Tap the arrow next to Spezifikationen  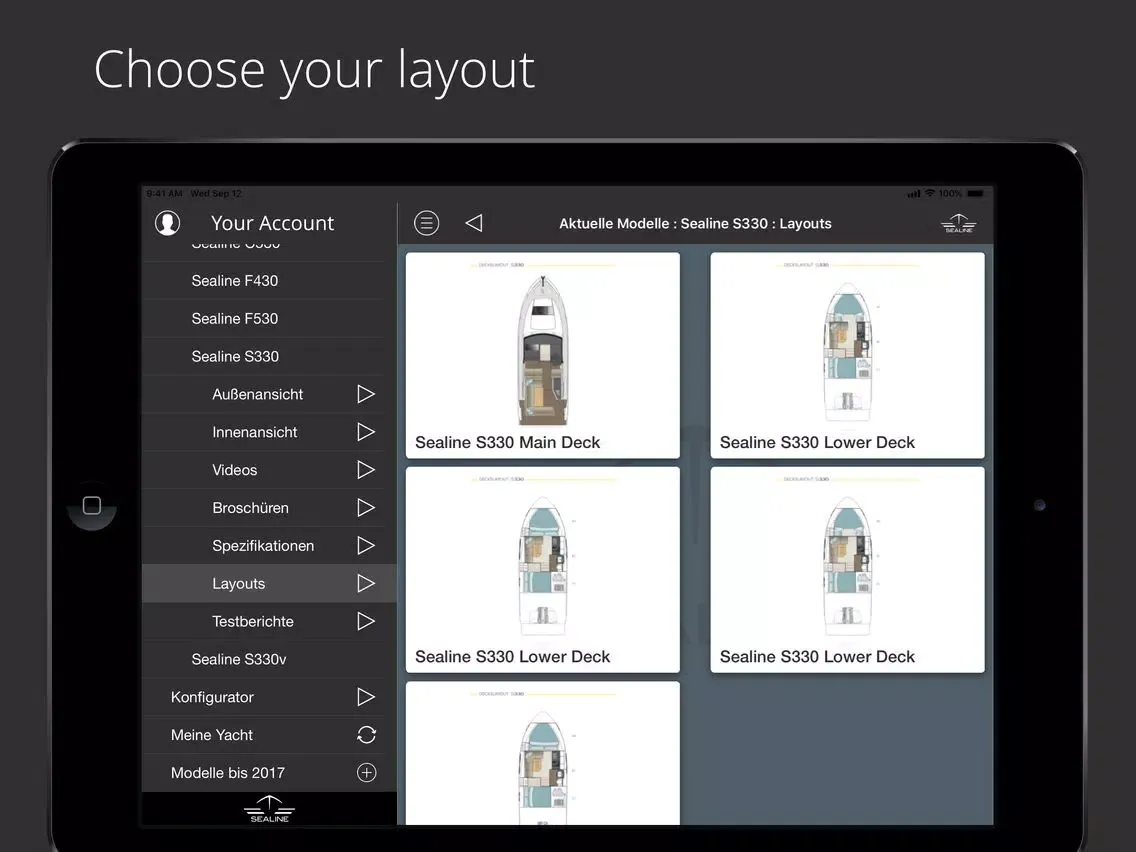tap(366, 546)
